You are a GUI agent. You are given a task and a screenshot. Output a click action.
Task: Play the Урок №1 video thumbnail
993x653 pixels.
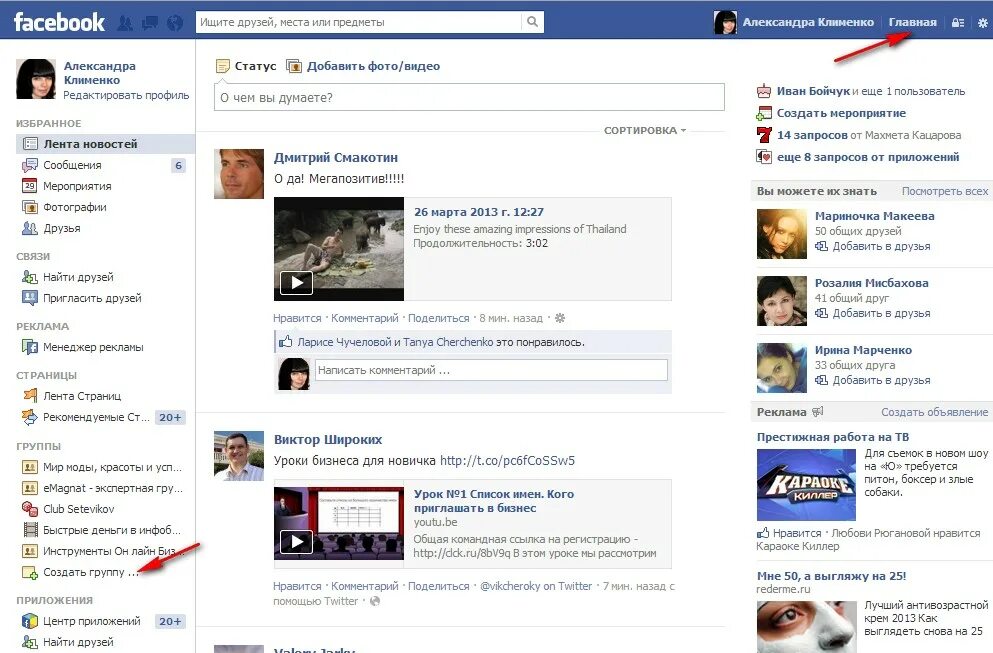click(x=339, y=523)
